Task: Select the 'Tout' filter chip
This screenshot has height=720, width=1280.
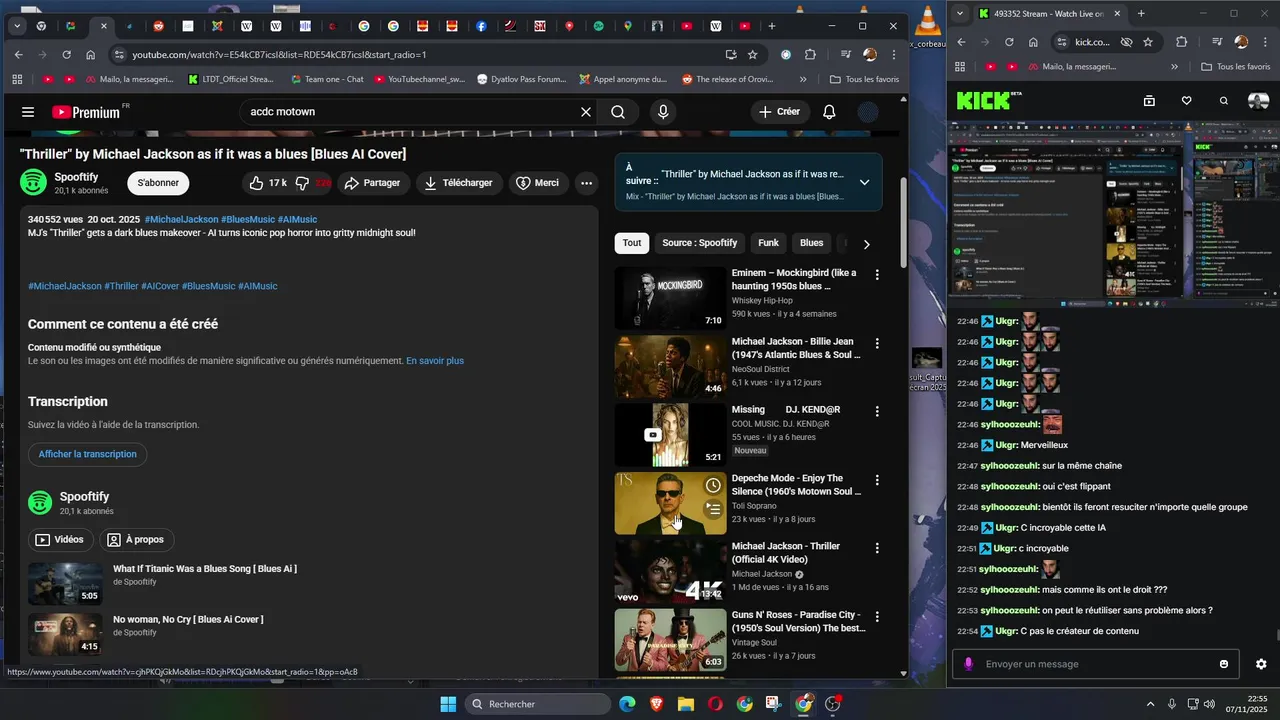Action: pyautogui.click(x=632, y=243)
